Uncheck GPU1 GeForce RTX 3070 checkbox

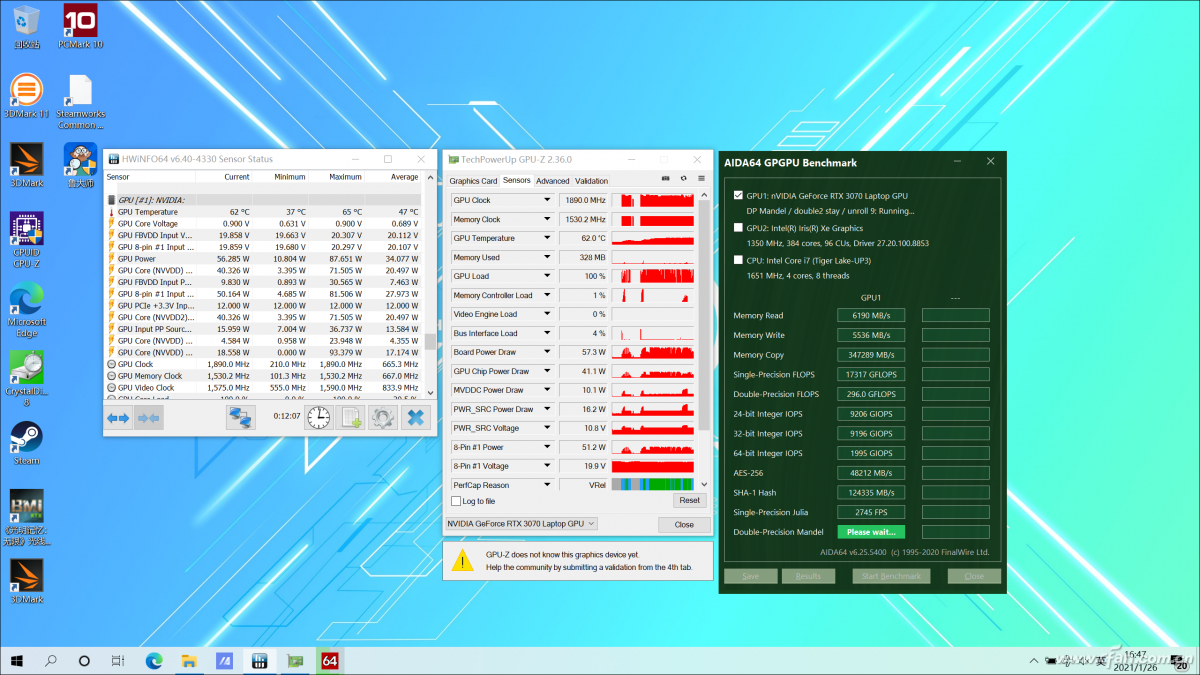(x=738, y=196)
